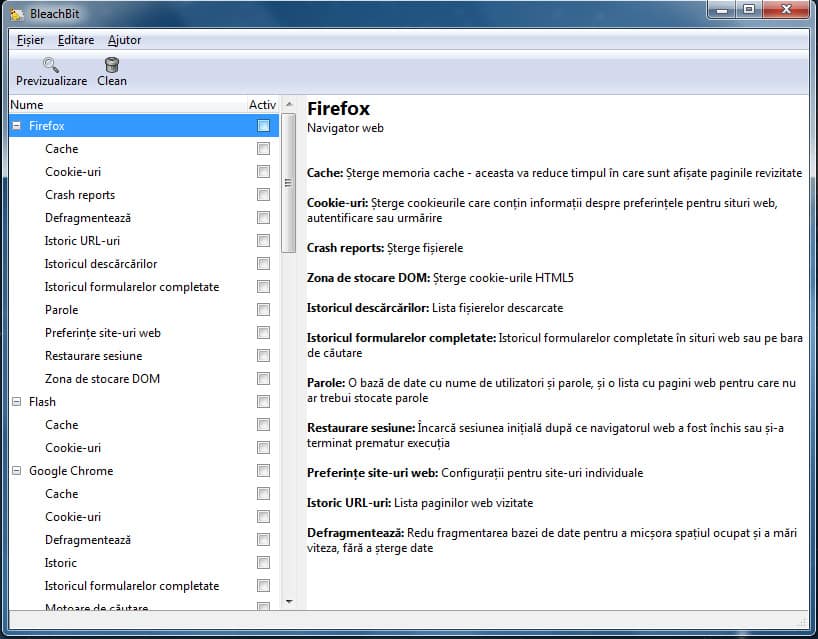Toggle the Google Chrome group checkbox
This screenshot has height=639, width=818.
[x=263, y=471]
